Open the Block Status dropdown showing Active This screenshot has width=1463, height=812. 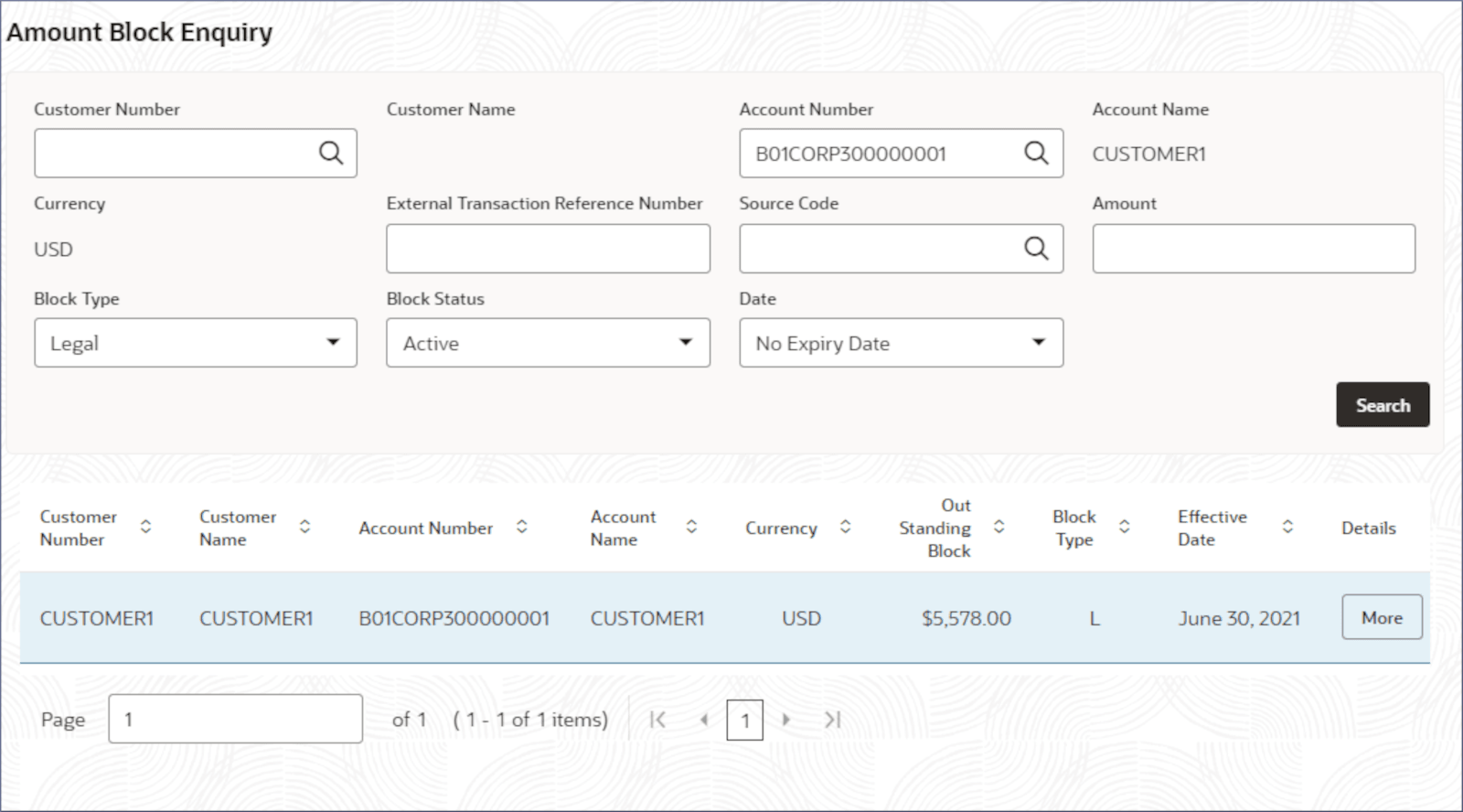pos(548,343)
